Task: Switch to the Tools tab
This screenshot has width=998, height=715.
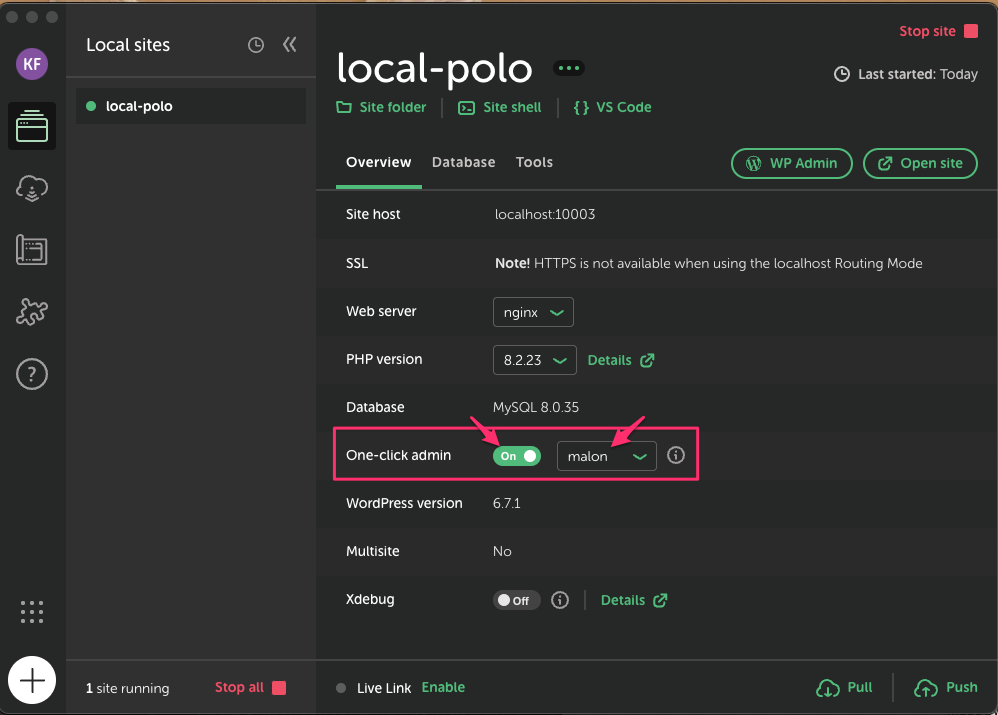Action: pyautogui.click(x=534, y=162)
